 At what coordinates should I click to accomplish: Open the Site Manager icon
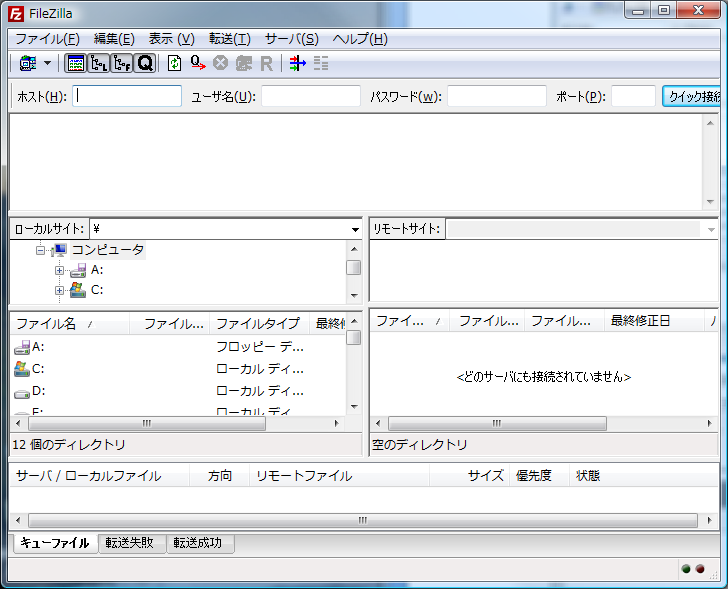point(28,63)
